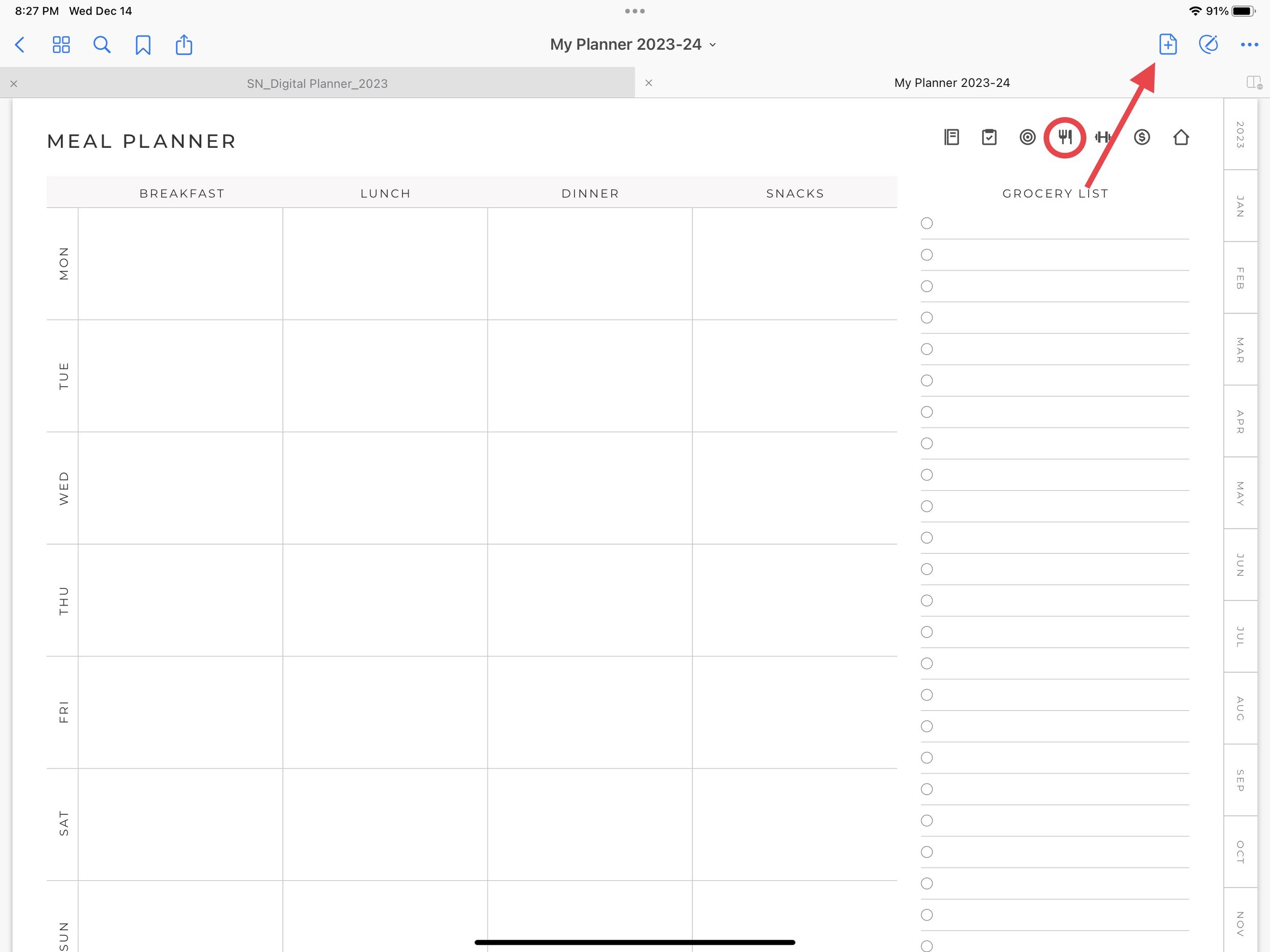
Task: Jump to the 2023 yearly side tab
Action: (1240, 134)
